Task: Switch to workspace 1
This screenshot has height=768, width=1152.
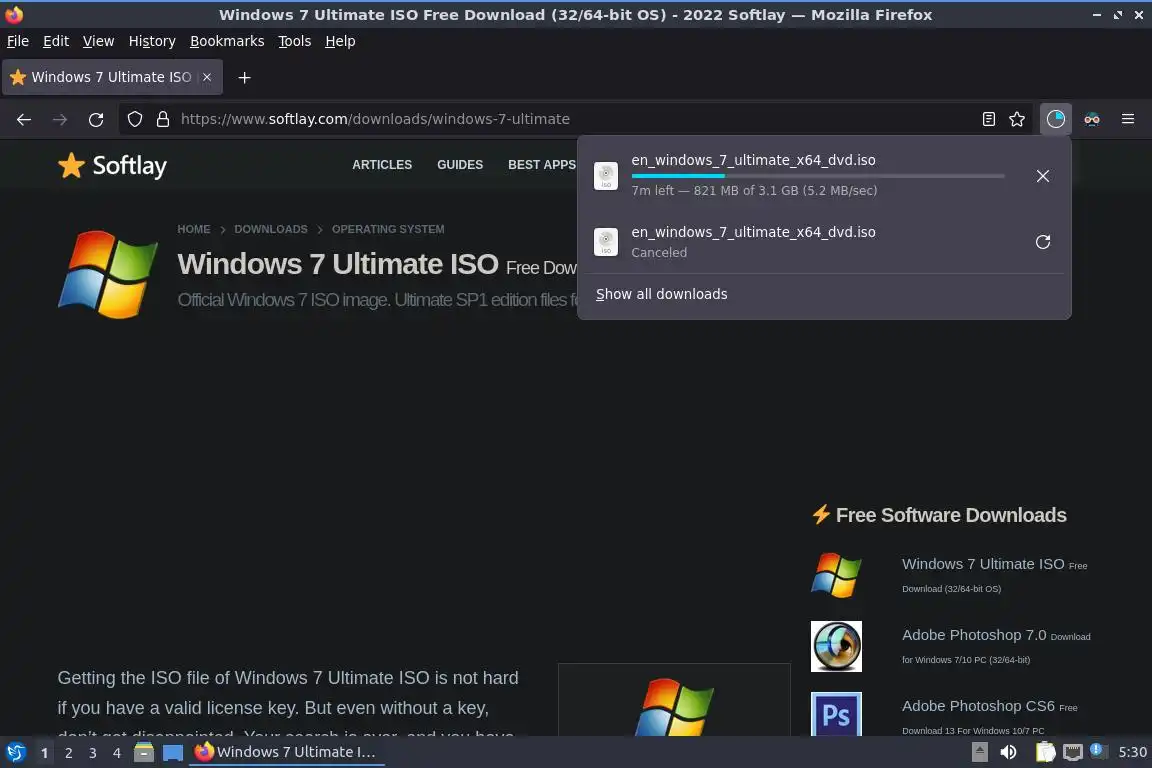Action: [44, 753]
